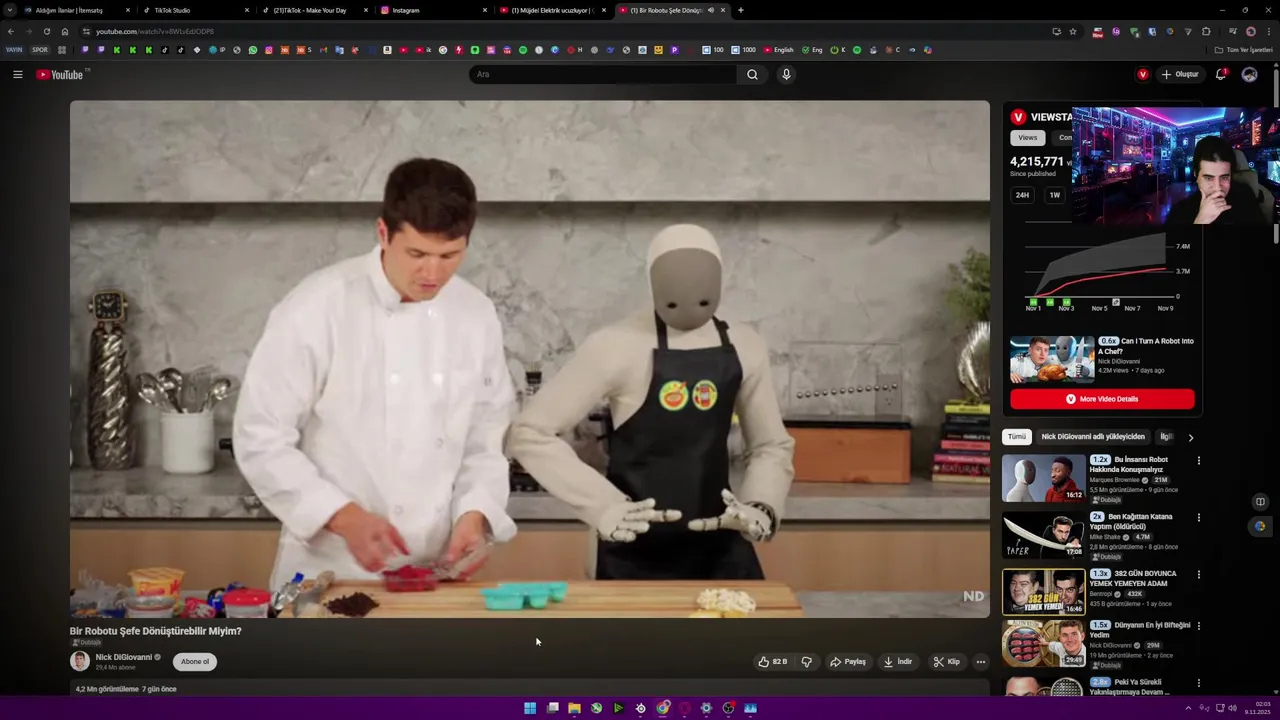
Task: Create a clip with 'Klip' button
Action: tap(946, 661)
